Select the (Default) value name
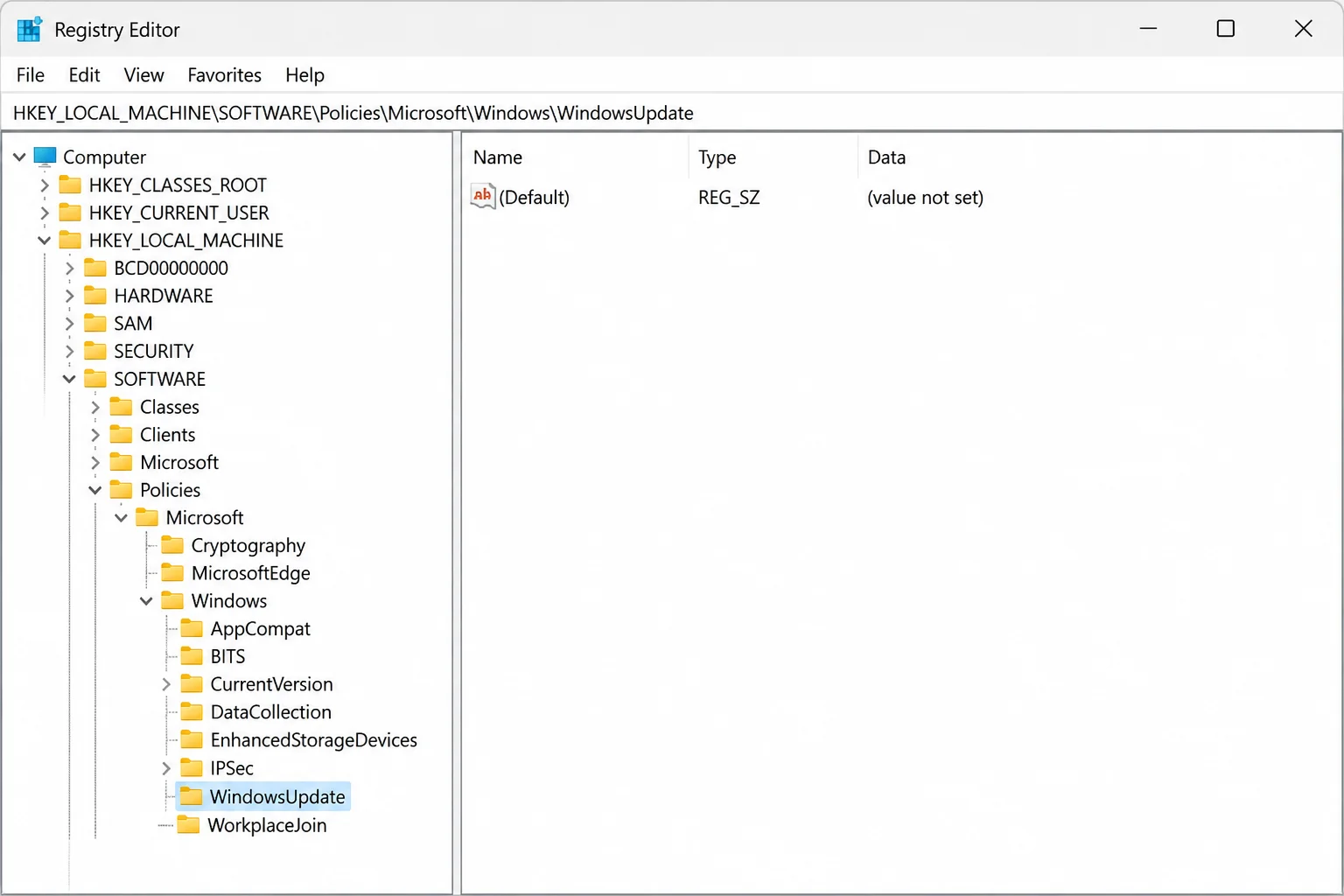This screenshot has width=1344, height=896. pyautogui.click(x=535, y=198)
